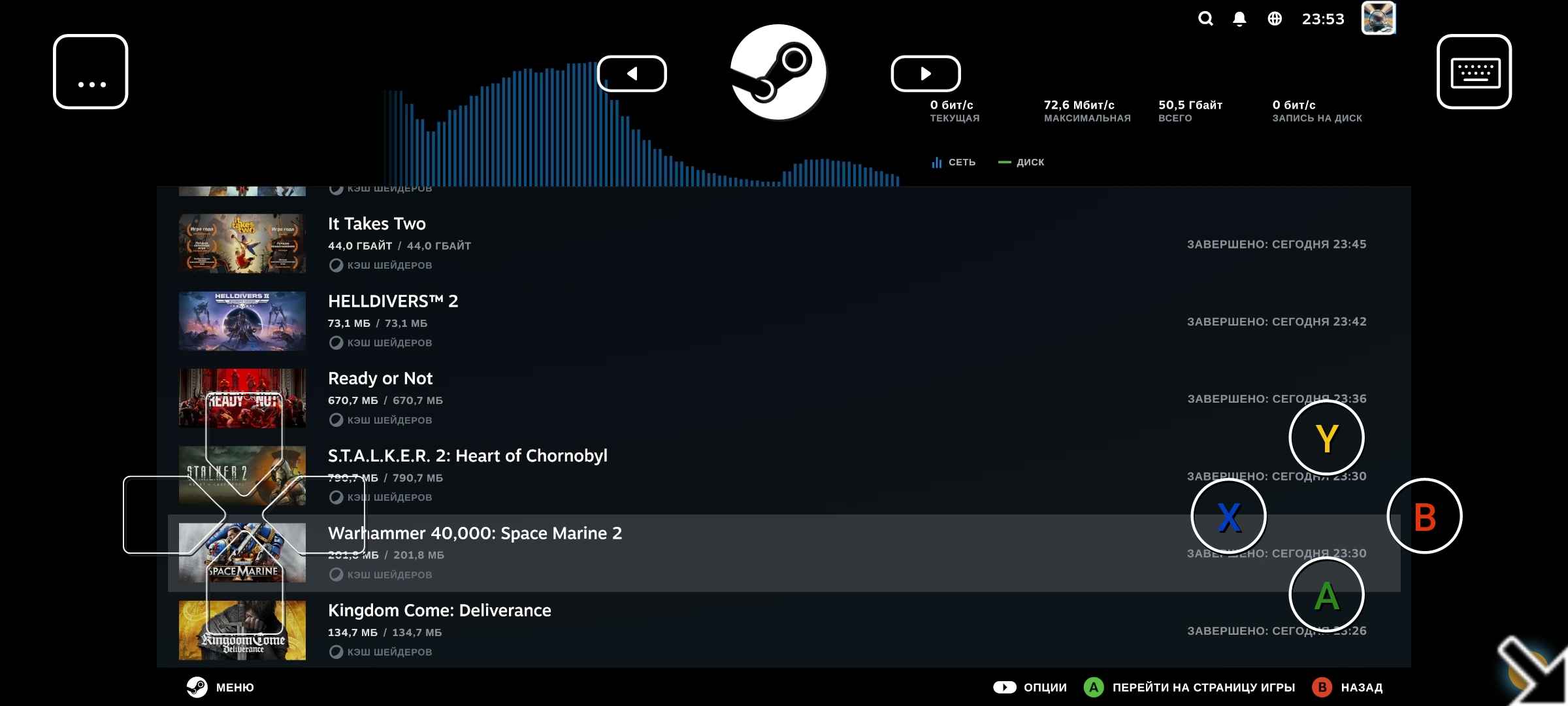
Task: Tap the large Steam logo button
Action: [778, 73]
